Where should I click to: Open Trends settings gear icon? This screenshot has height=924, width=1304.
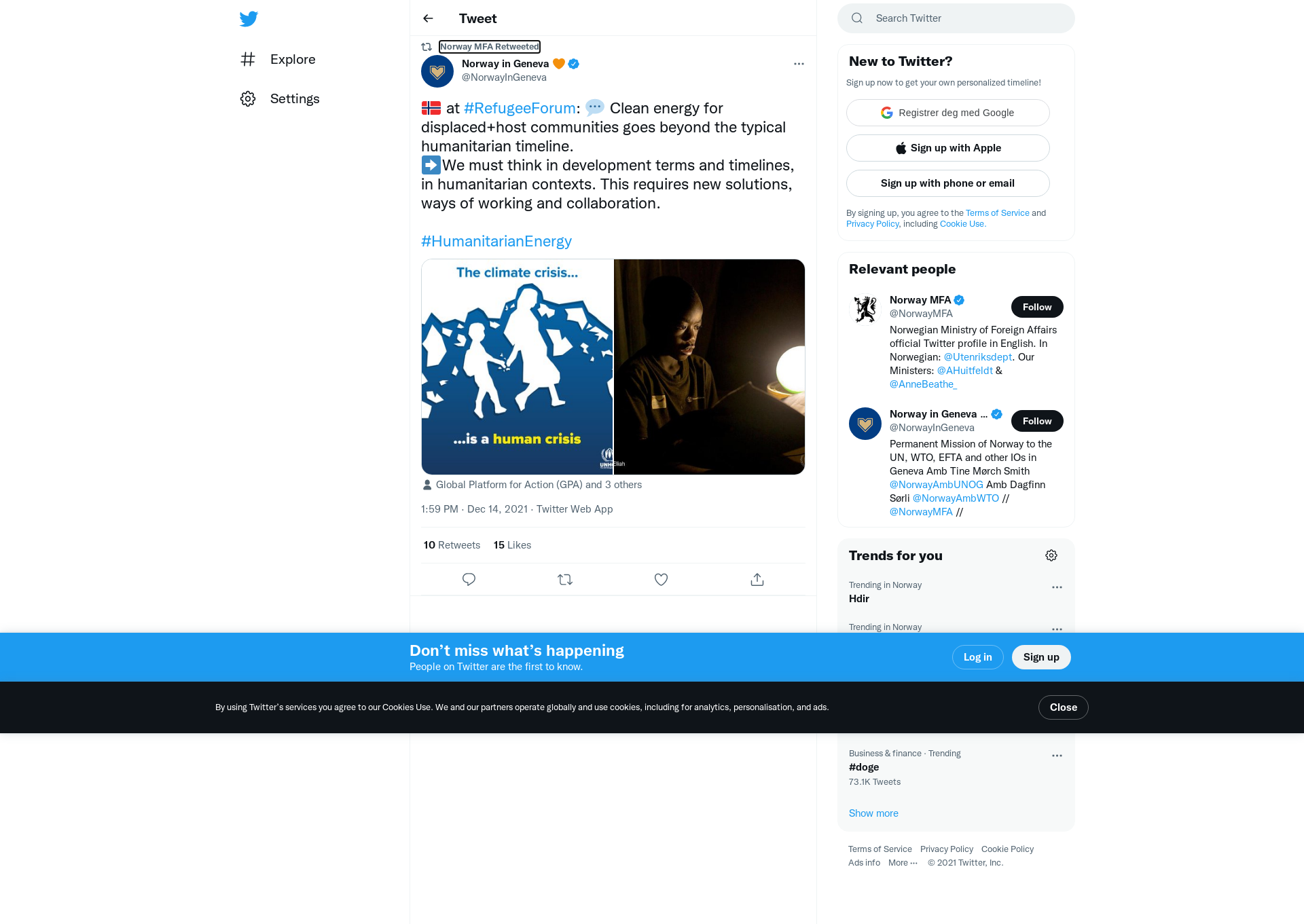(x=1051, y=555)
